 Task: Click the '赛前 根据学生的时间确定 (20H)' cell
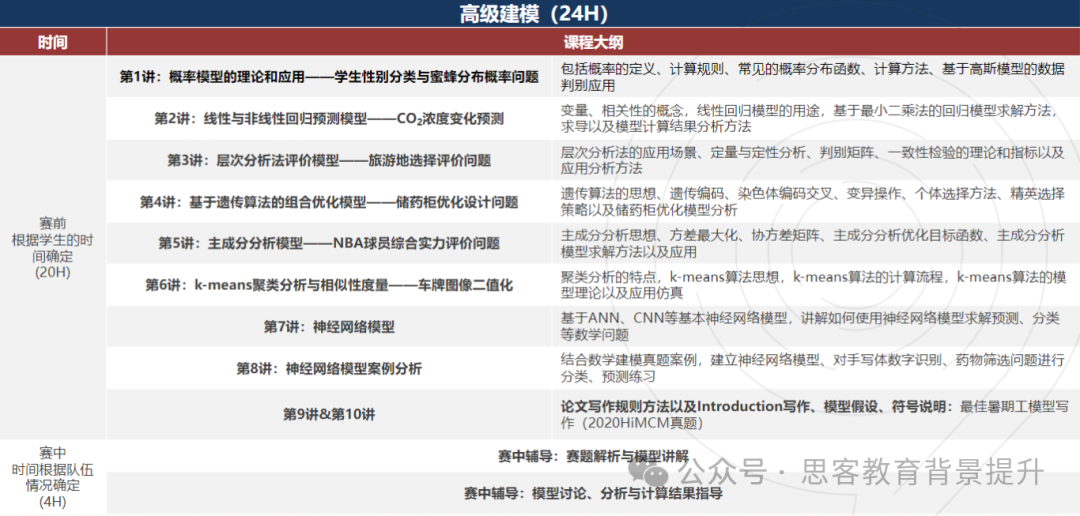53,248
